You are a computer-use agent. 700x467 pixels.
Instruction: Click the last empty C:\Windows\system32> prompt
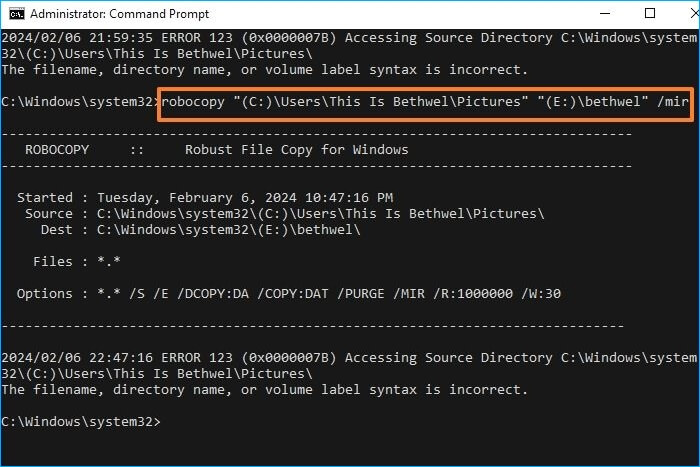(80, 422)
